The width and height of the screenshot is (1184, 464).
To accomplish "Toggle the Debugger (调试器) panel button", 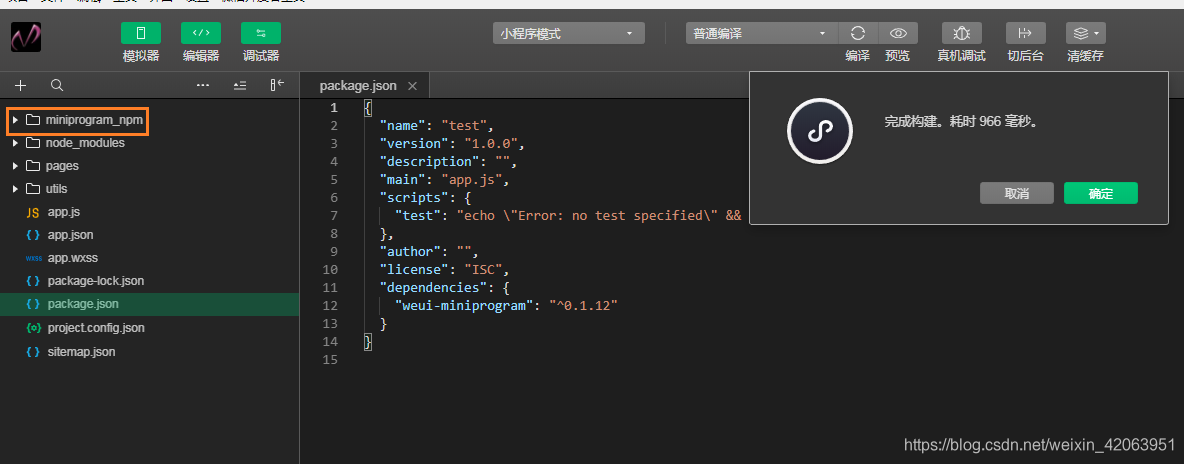I will (x=261, y=33).
